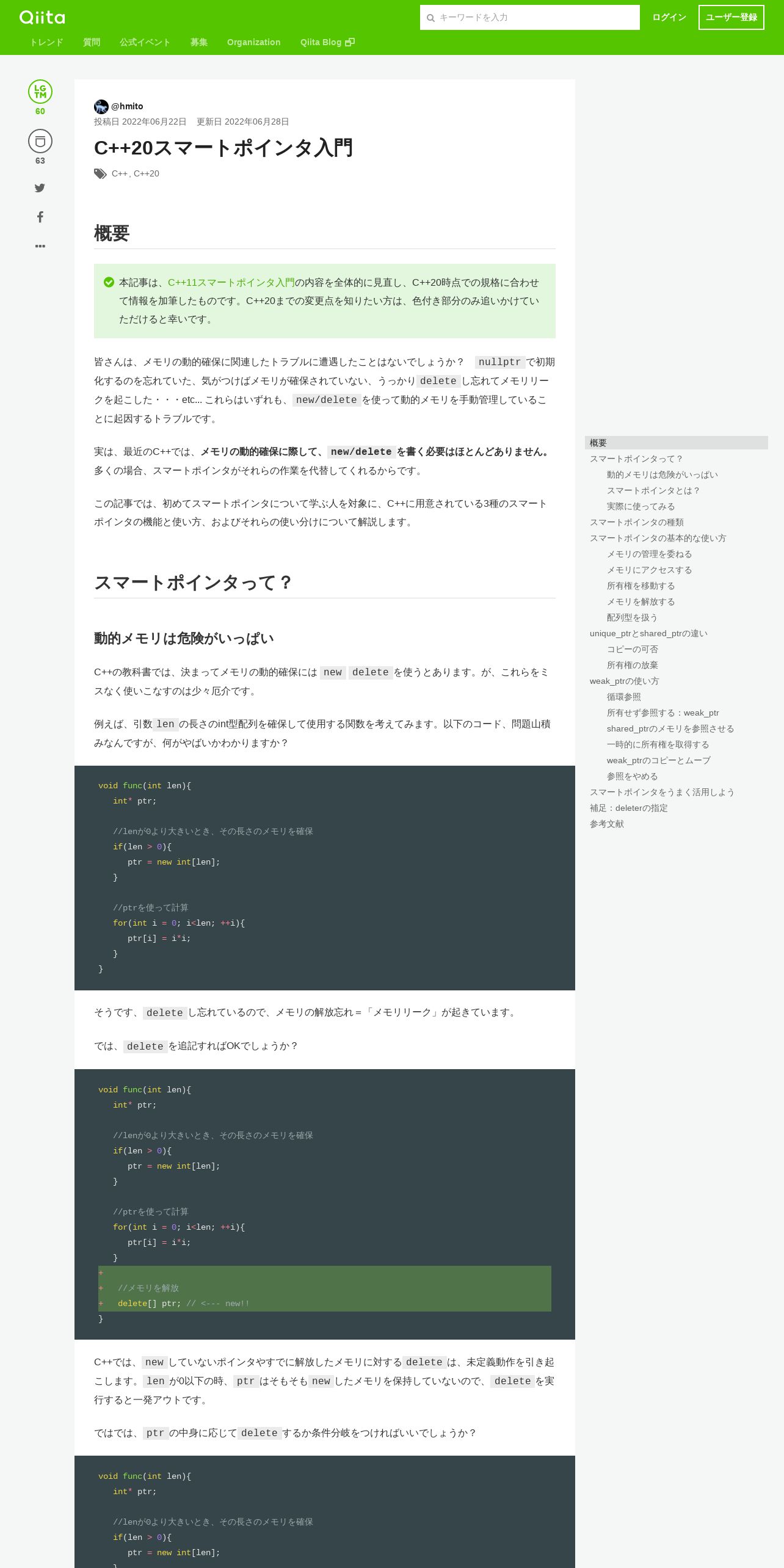Click the LGTM icon button
Screen dimensions: 784x1568
[40, 92]
